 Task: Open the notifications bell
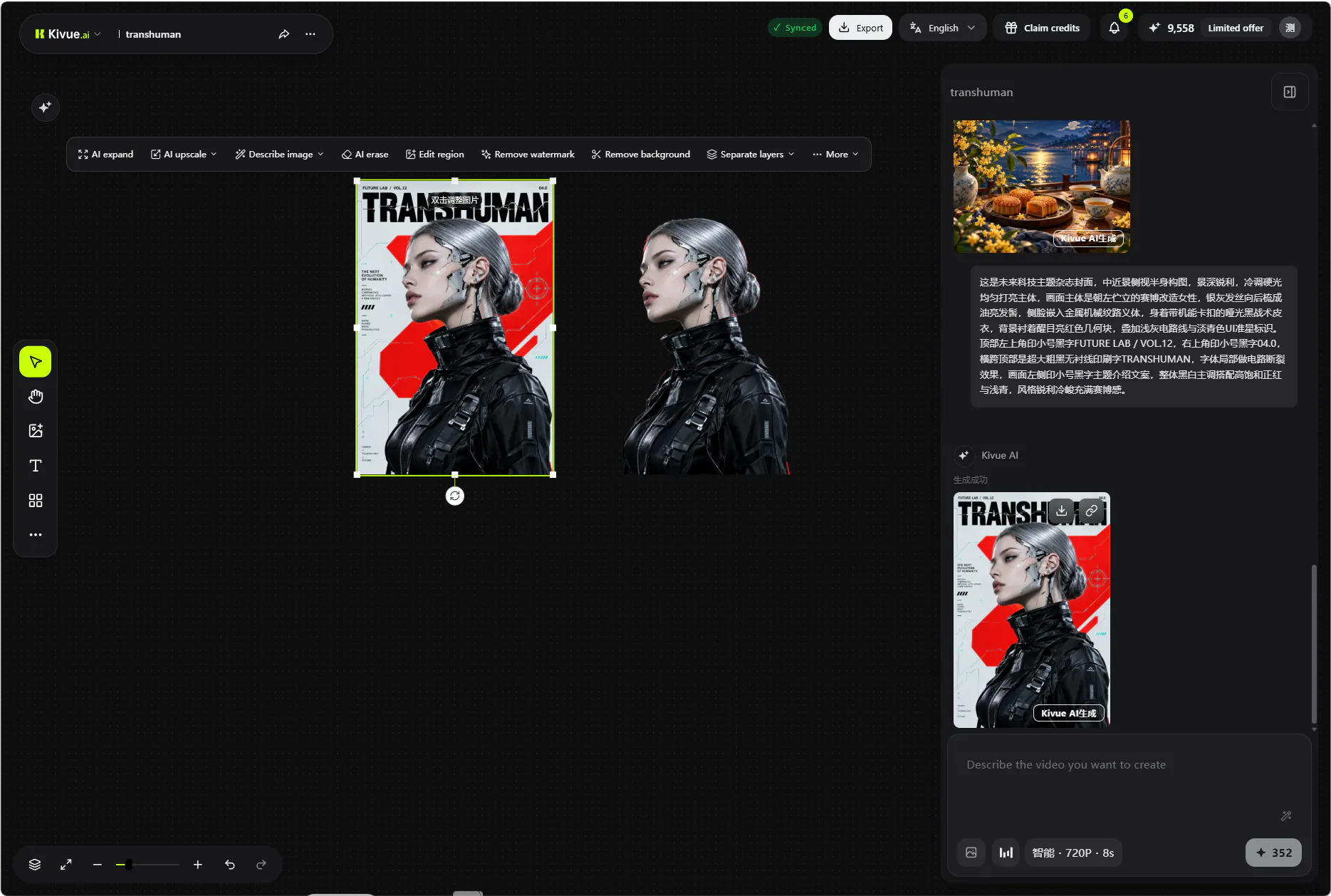tap(1115, 28)
